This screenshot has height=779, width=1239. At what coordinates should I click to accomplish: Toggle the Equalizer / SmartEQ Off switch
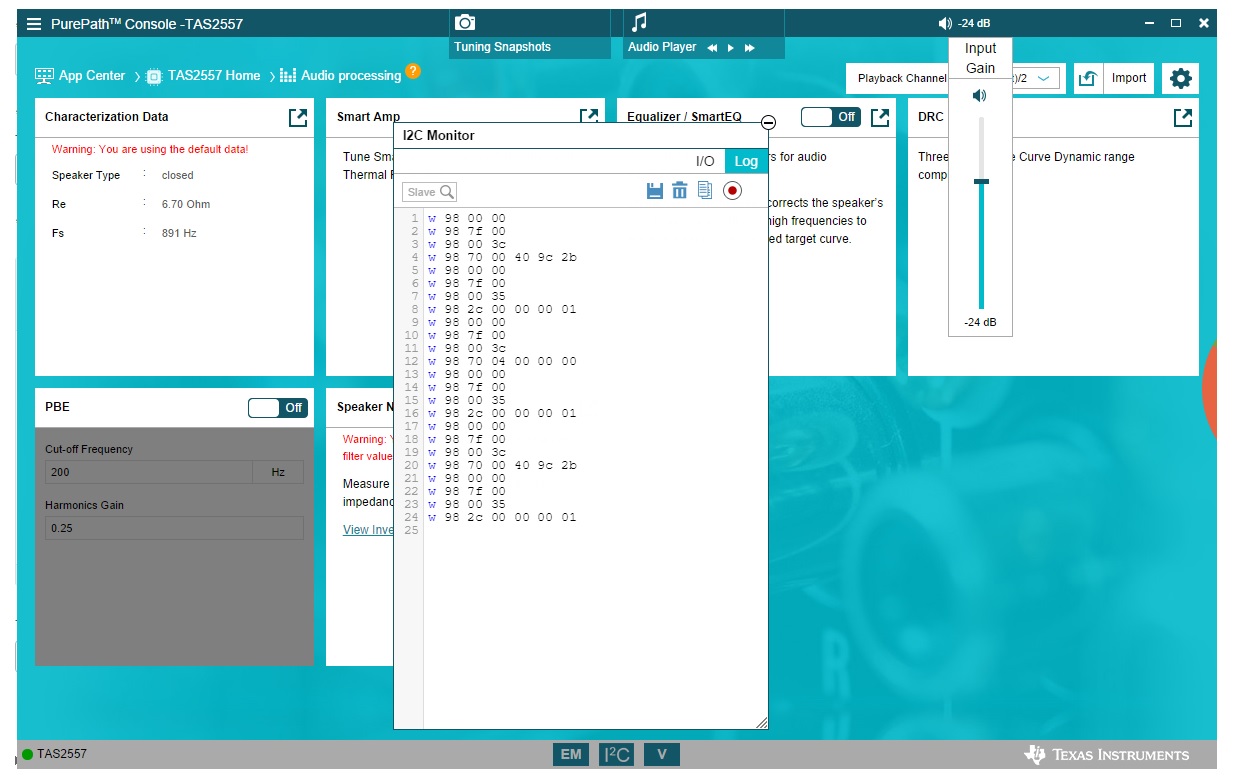pyautogui.click(x=830, y=117)
